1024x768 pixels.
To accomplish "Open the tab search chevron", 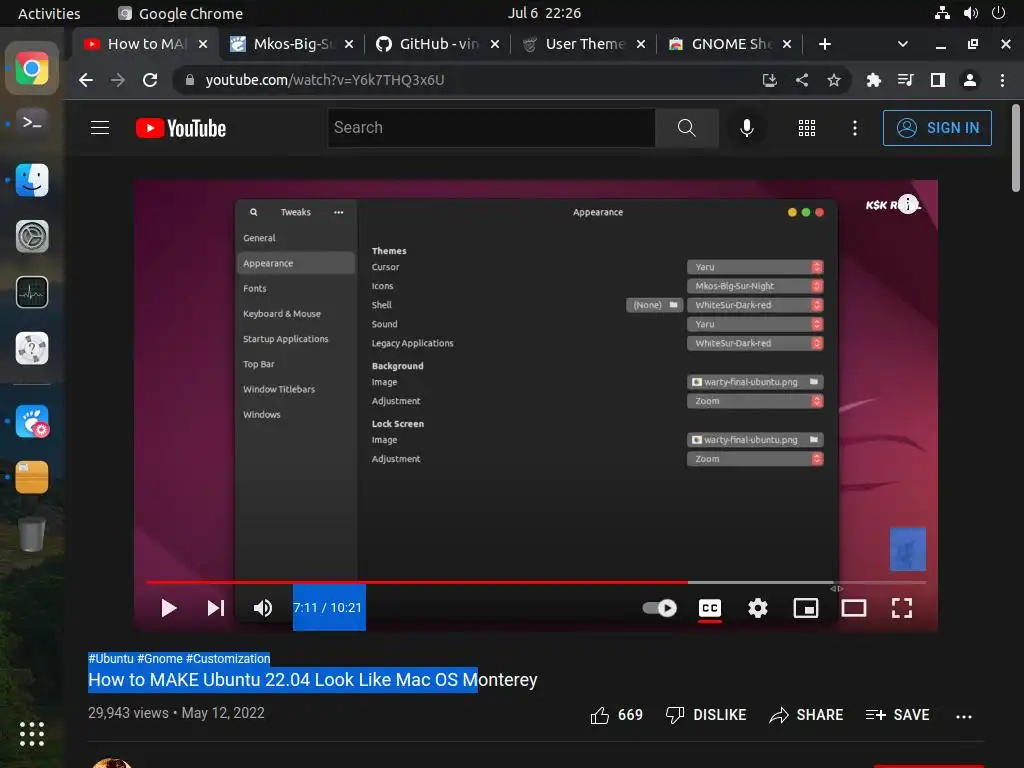I will pos(903,44).
